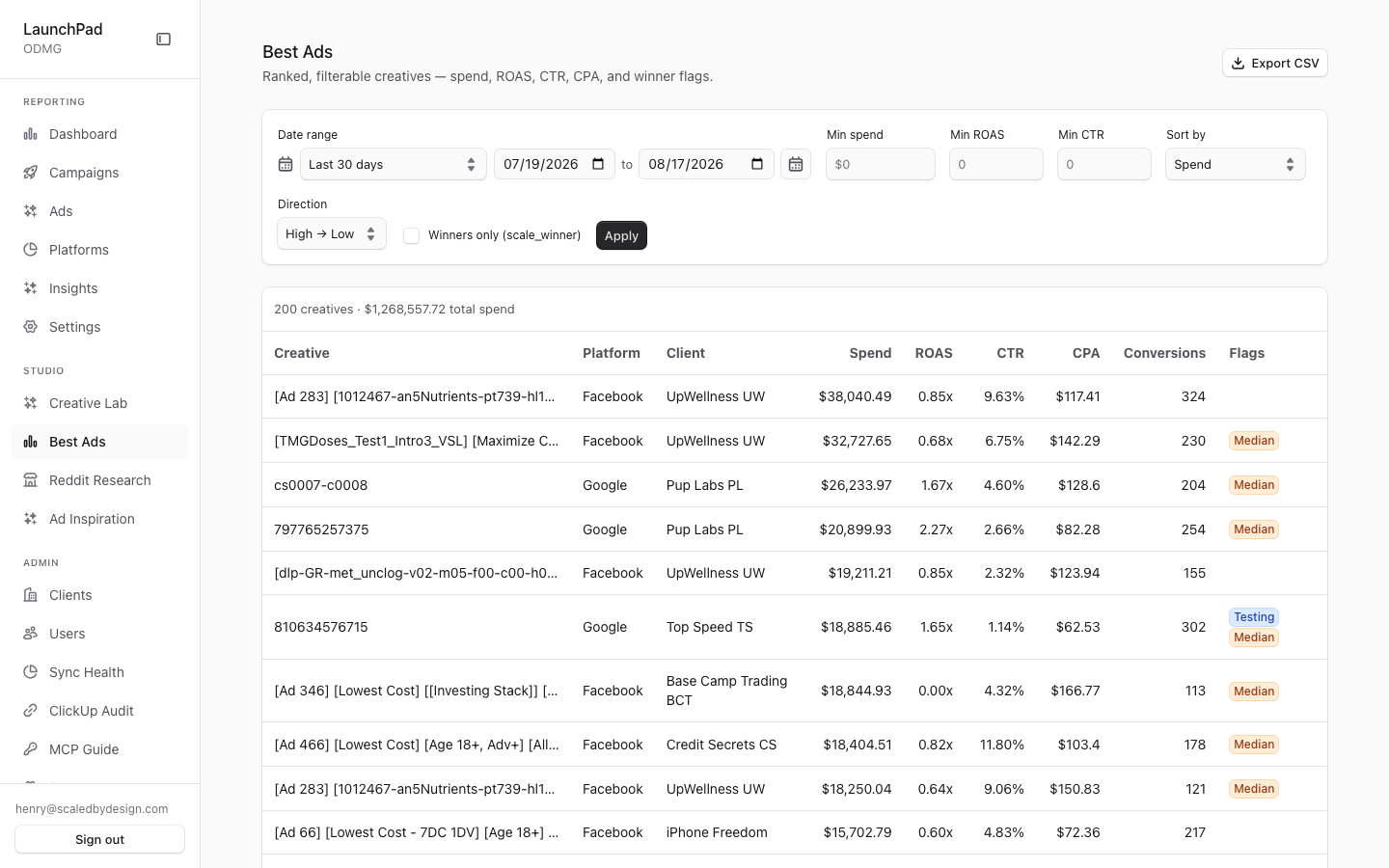This screenshot has width=1389, height=868.
Task: Collapse the sidebar panel icon
Action: click(x=164, y=40)
